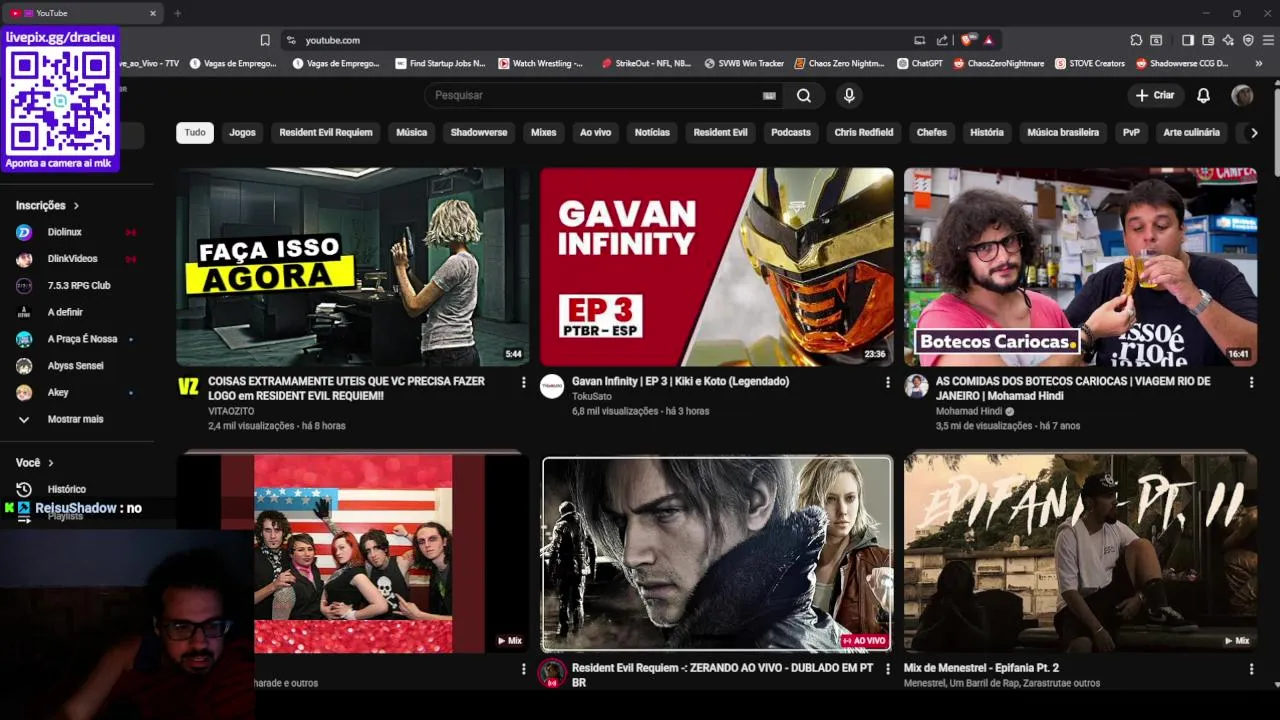Select the Podcasts chip
This screenshot has height=720, width=1280.
(x=791, y=132)
